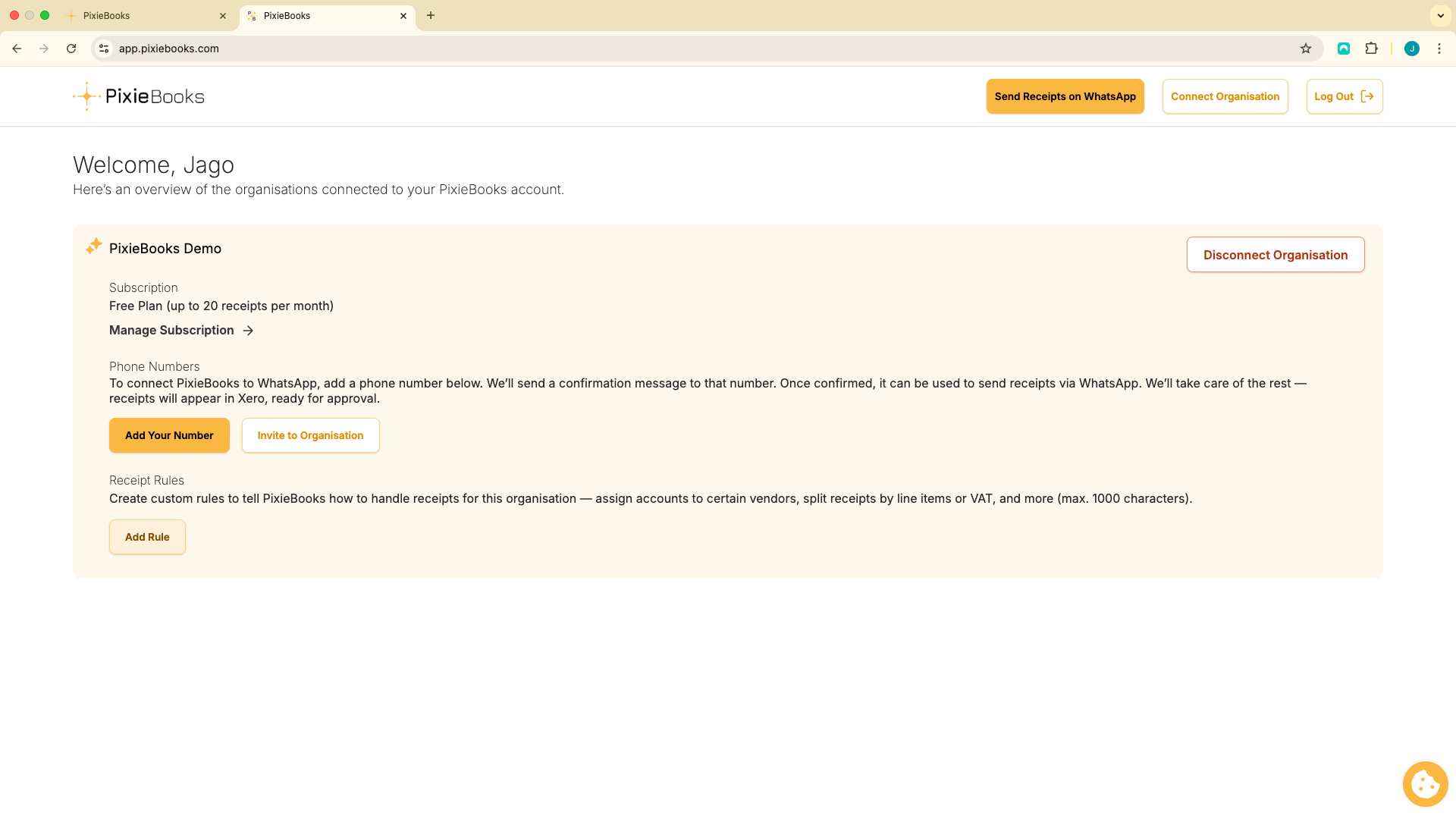
Task: Expand the tab search dropdown arrow
Action: click(x=1440, y=15)
